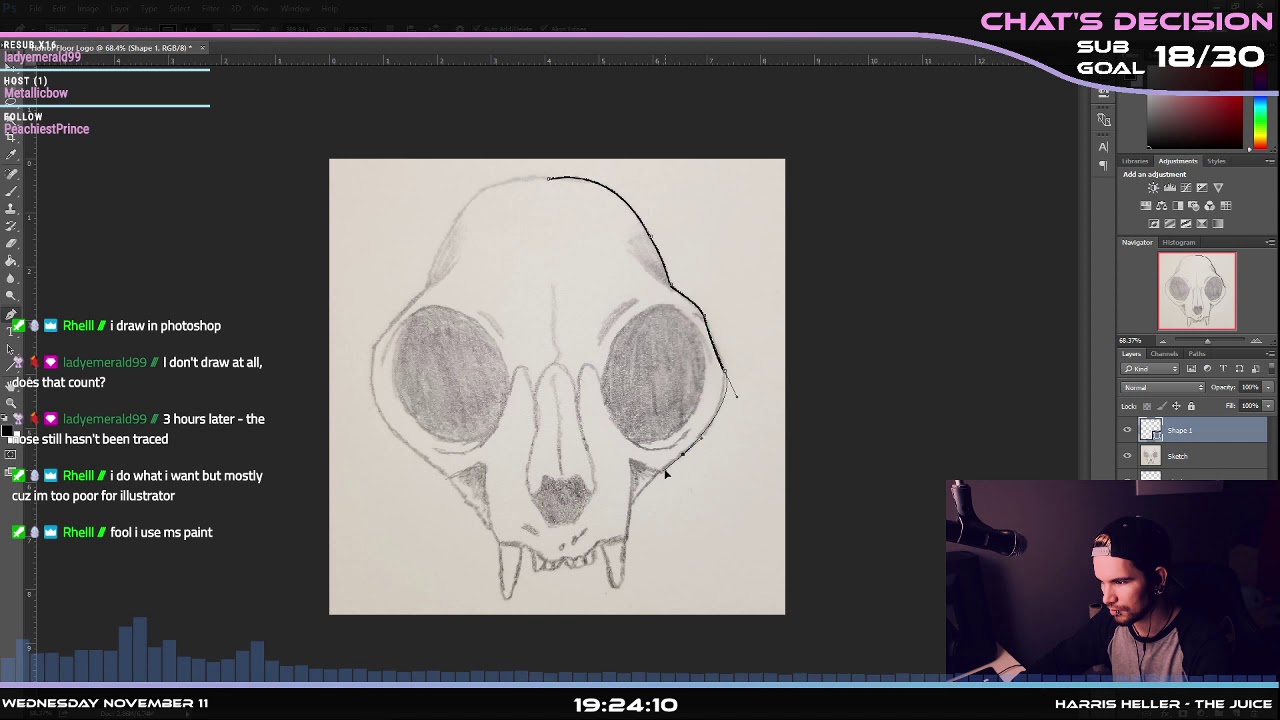Screen dimensions: 1280x720
Task: Add an Exposure adjustment
Action: pos(1202,188)
